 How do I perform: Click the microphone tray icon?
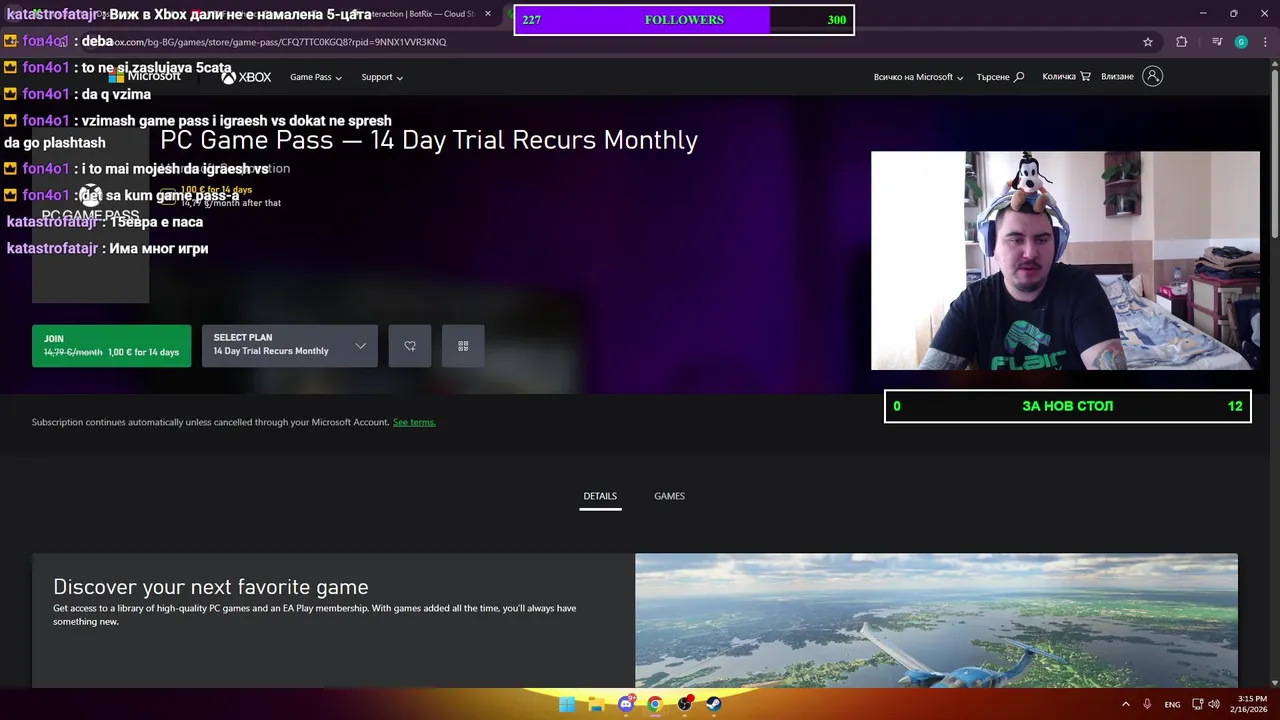pyautogui.click(x=1147, y=704)
